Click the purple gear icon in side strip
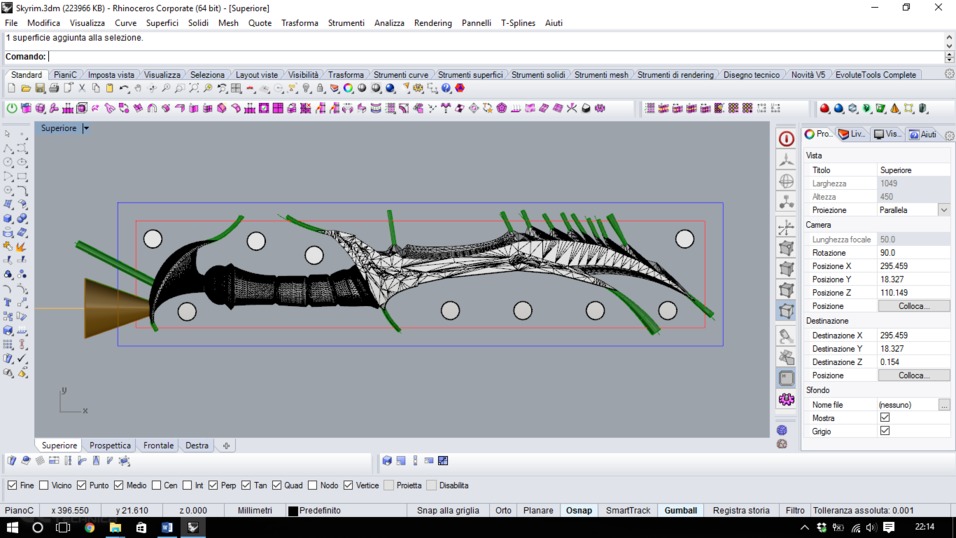 787,400
